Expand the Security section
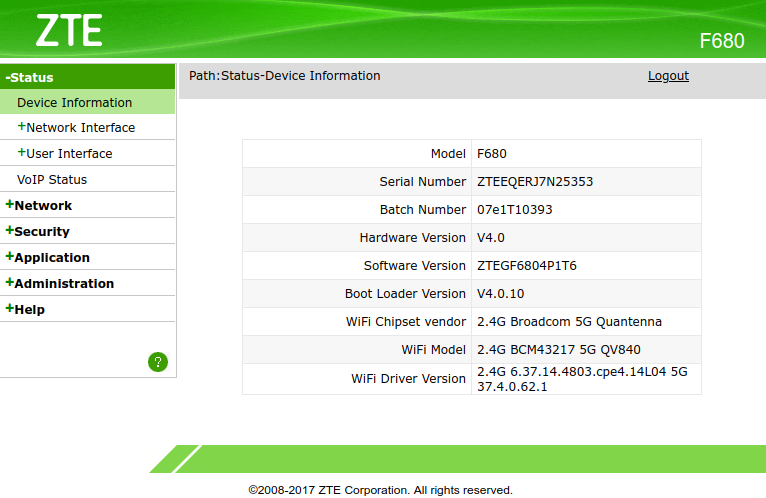Screen dimensions: 766x498 [38, 231]
